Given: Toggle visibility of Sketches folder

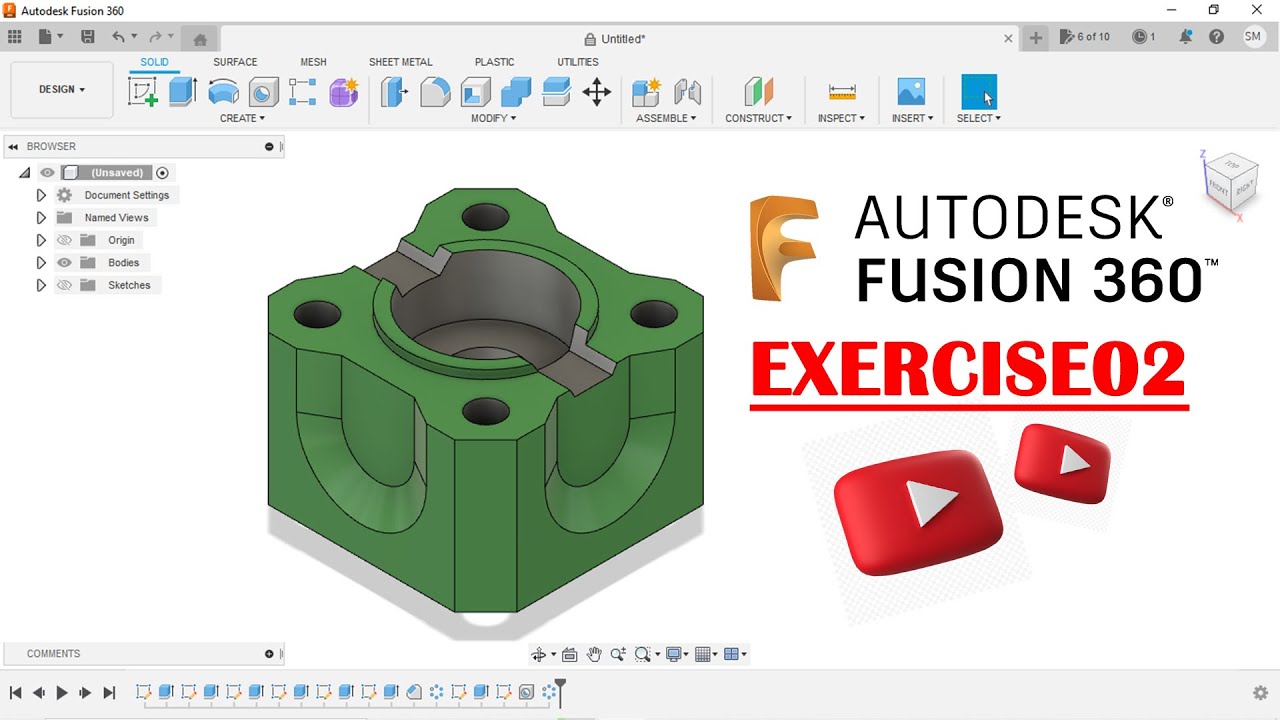Looking at the screenshot, I should point(64,285).
